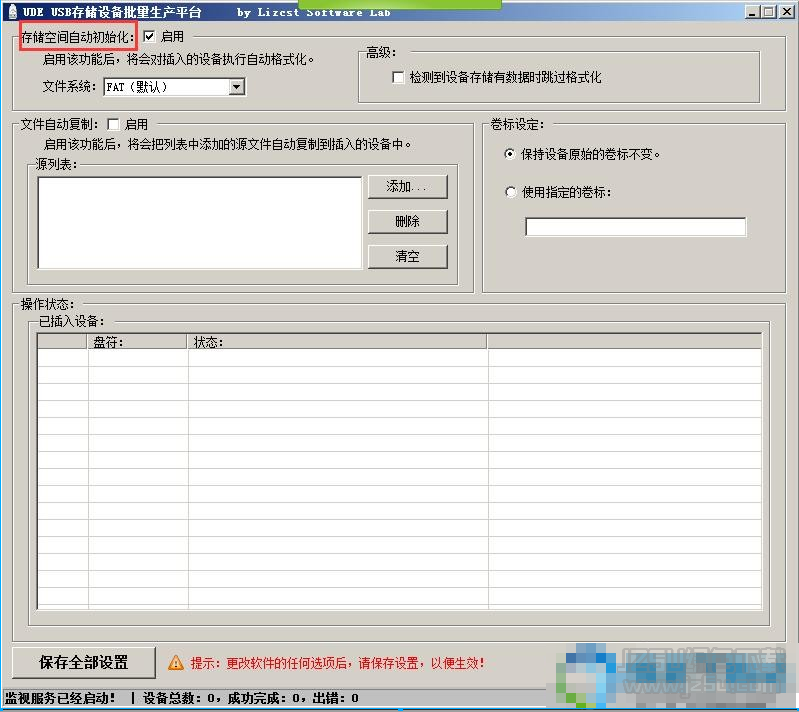Image resolution: width=799 pixels, height=712 pixels.
Task: Toggle 存储空间自动初始化 启用 checkbox
Action: [x=149, y=36]
